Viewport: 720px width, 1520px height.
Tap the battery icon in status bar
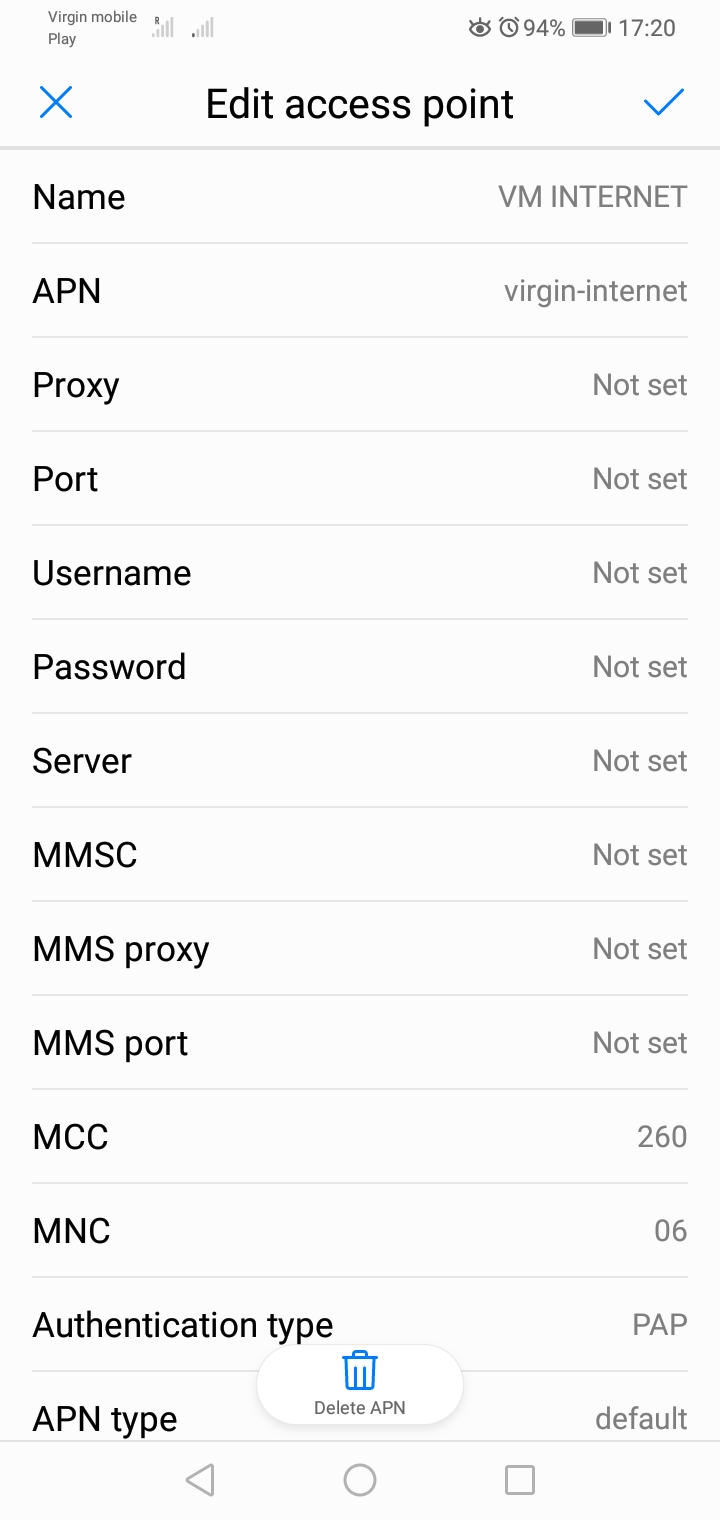(591, 28)
